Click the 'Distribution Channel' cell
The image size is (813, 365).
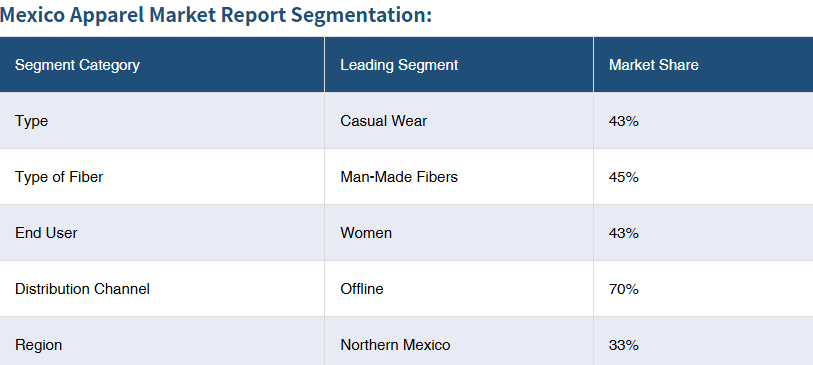click(x=162, y=289)
